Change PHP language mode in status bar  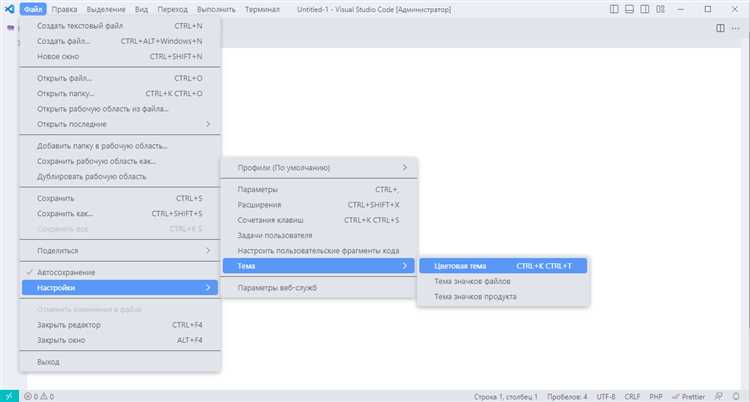tap(656, 396)
